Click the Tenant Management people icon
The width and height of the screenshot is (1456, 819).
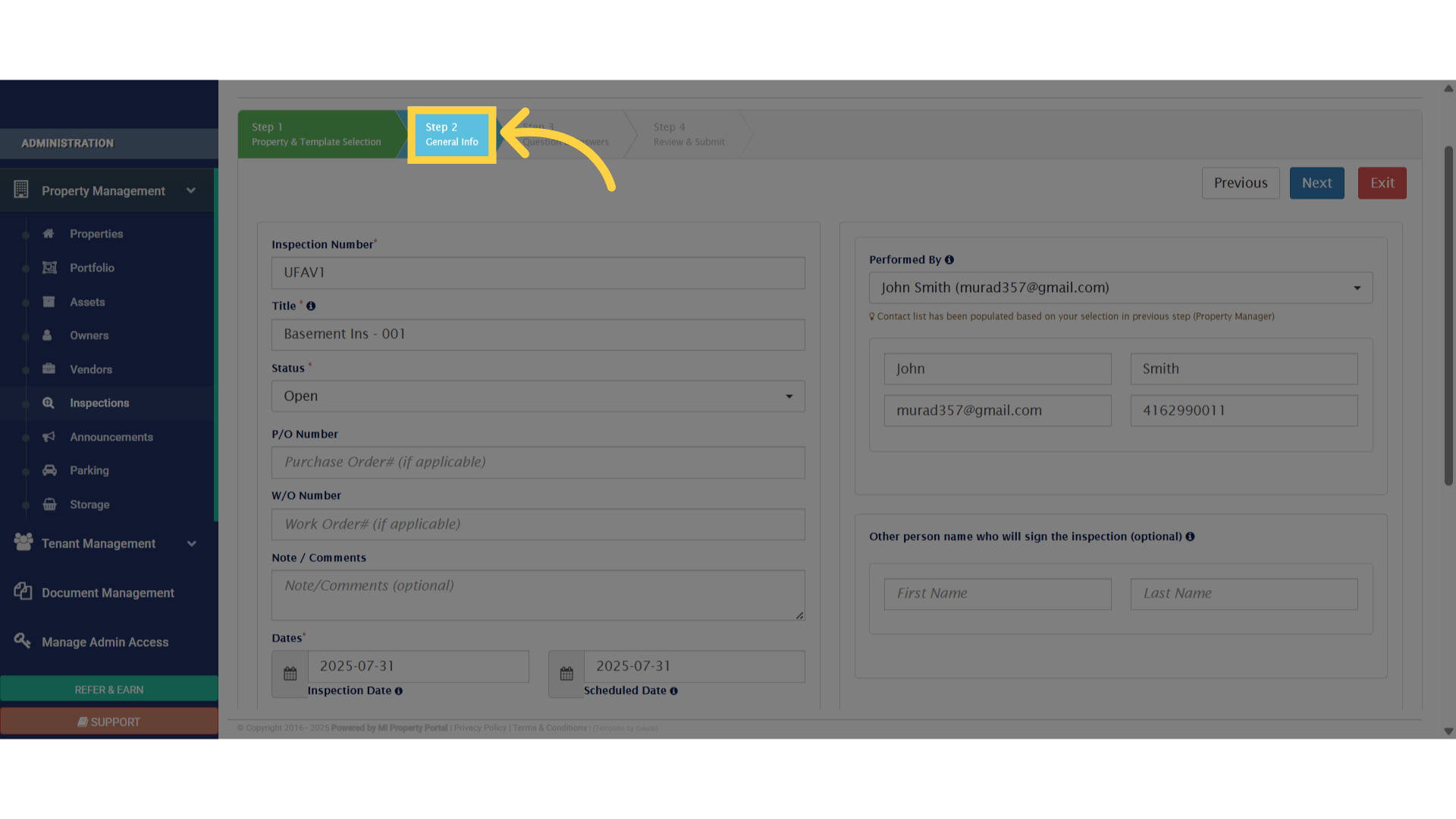tap(24, 541)
